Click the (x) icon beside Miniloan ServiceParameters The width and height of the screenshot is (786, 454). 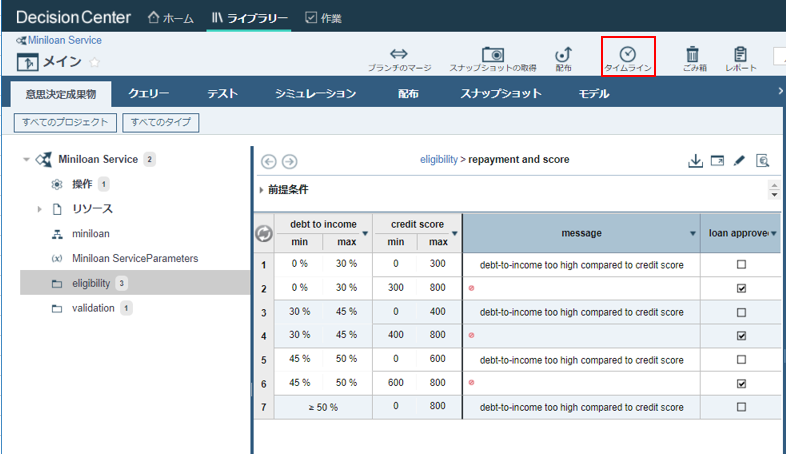pyautogui.click(x=57, y=259)
